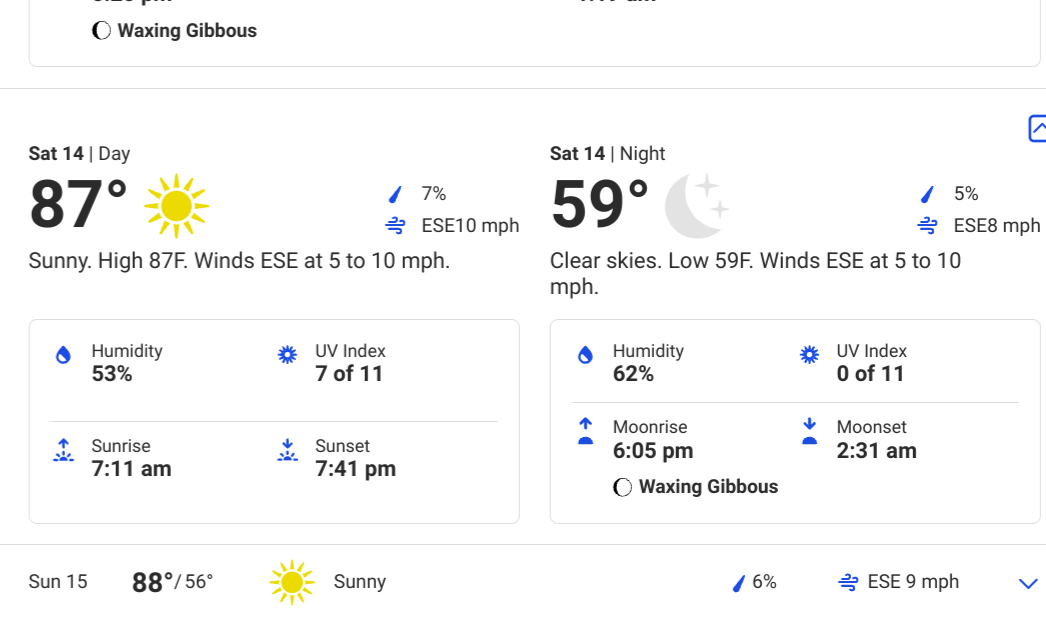Click the day wind icon beside ESE10 mph

[x=396, y=226]
